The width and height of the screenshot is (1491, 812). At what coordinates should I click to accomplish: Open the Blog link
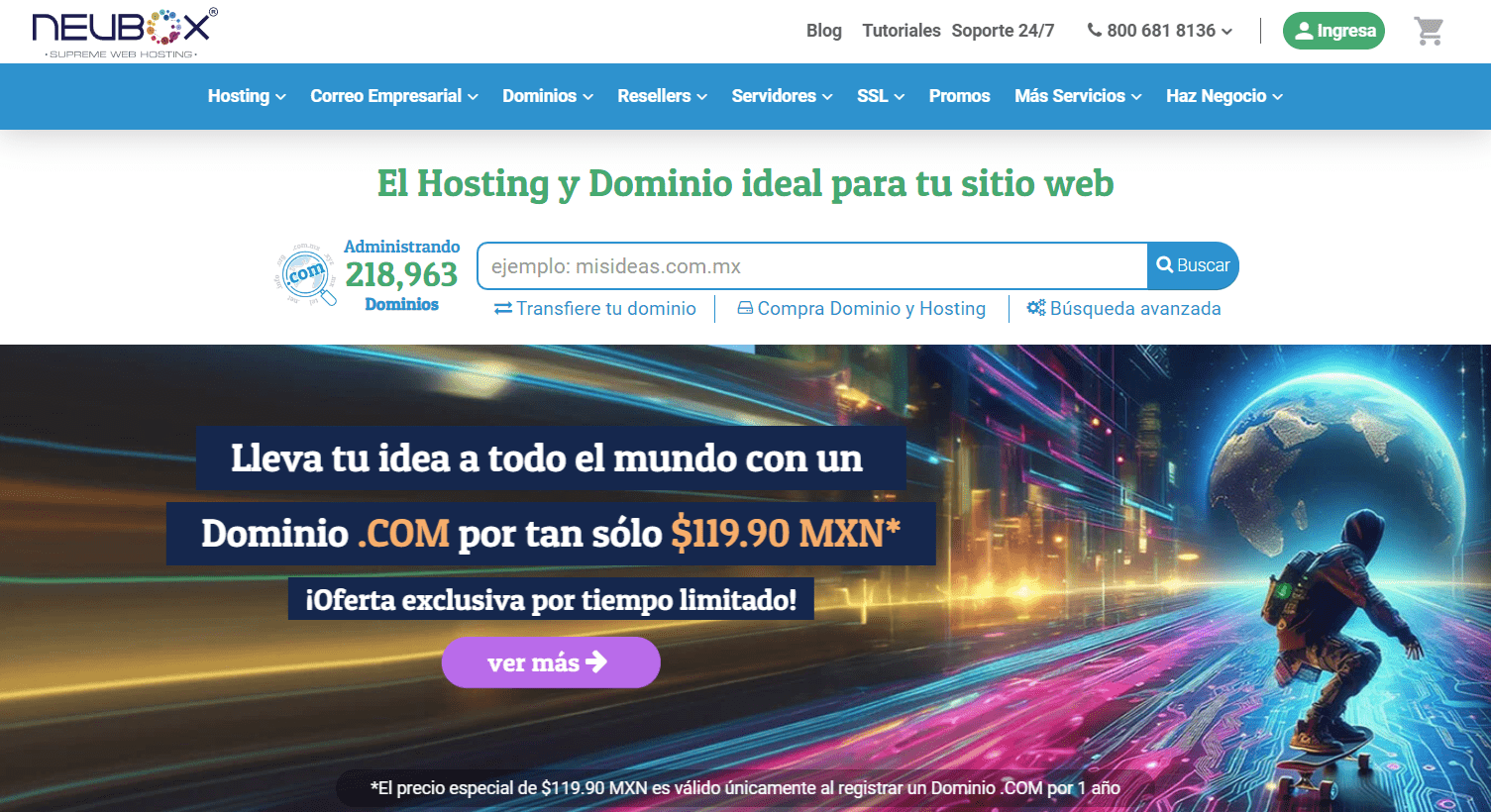(823, 31)
